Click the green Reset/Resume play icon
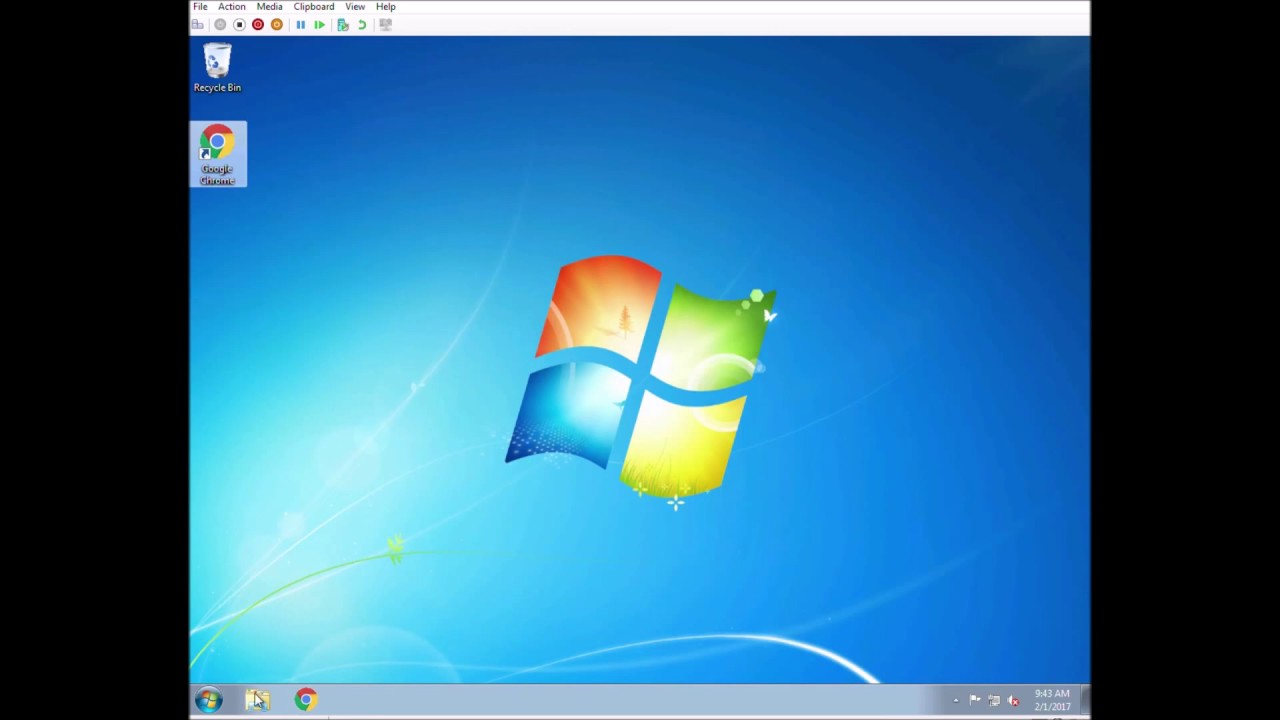1280x720 pixels. pyautogui.click(x=319, y=24)
